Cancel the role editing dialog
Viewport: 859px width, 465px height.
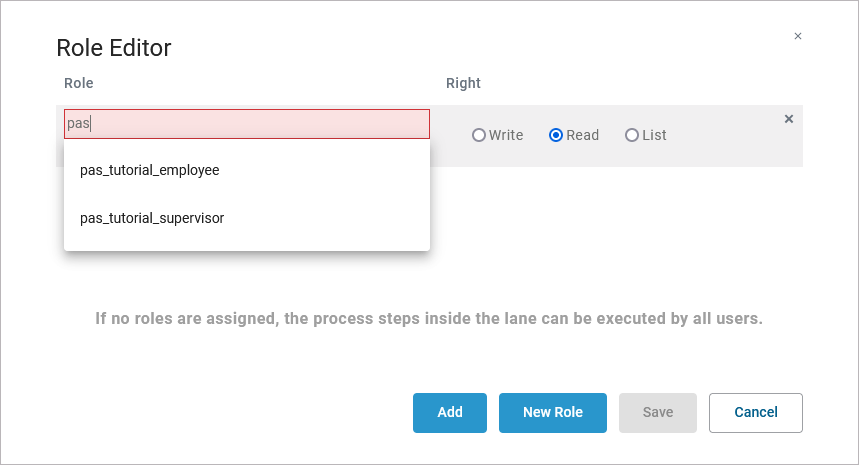point(756,412)
